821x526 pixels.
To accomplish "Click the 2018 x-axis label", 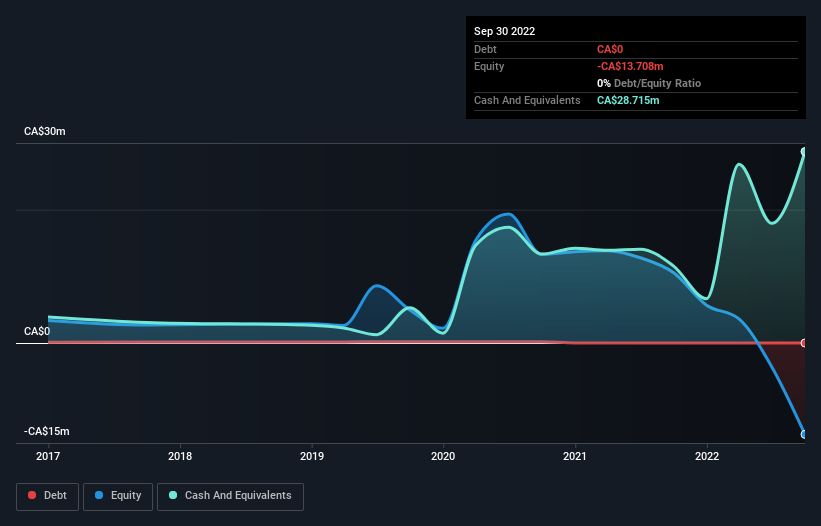I will (180, 456).
